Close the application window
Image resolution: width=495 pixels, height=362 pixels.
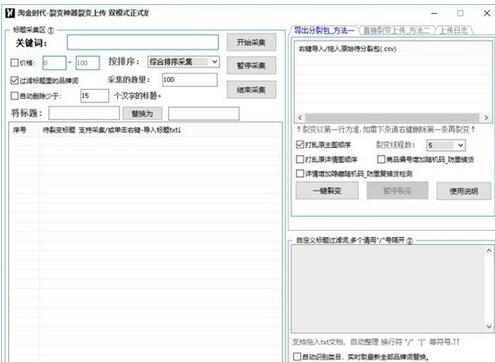tap(486, 13)
